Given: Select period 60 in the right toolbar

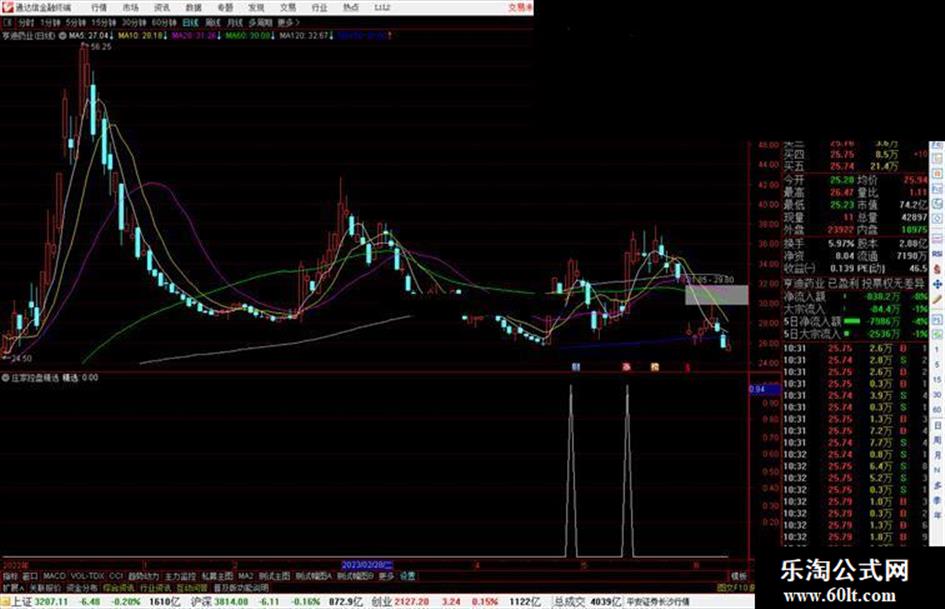Looking at the screenshot, I should [x=937, y=410].
